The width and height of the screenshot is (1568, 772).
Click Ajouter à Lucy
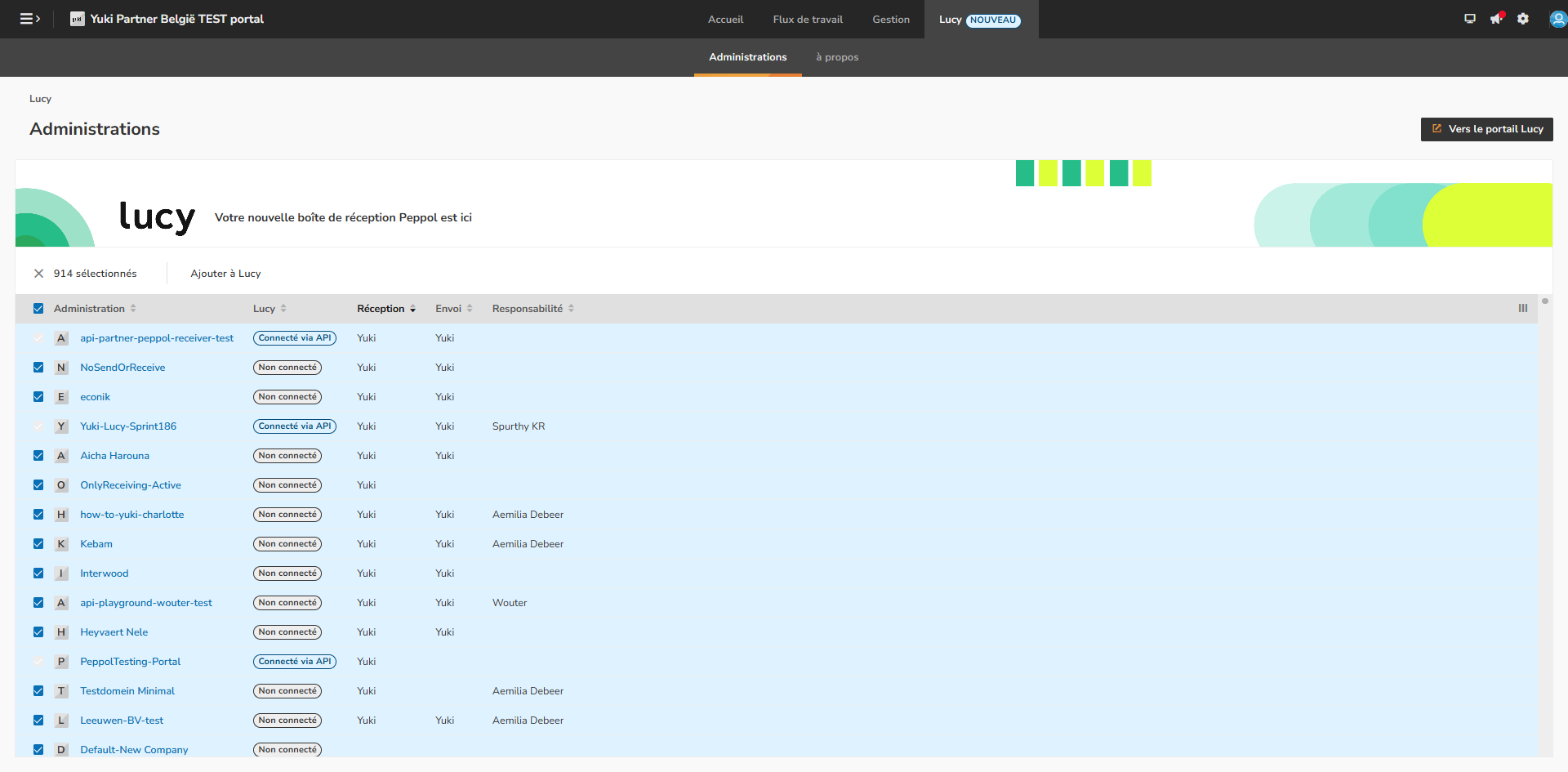tap(226, 274)
